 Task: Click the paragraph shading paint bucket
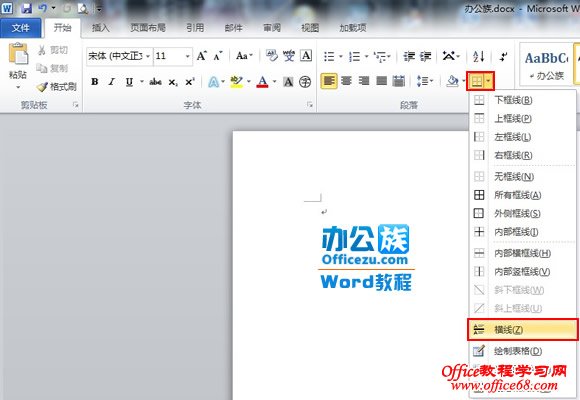(452, 81)
